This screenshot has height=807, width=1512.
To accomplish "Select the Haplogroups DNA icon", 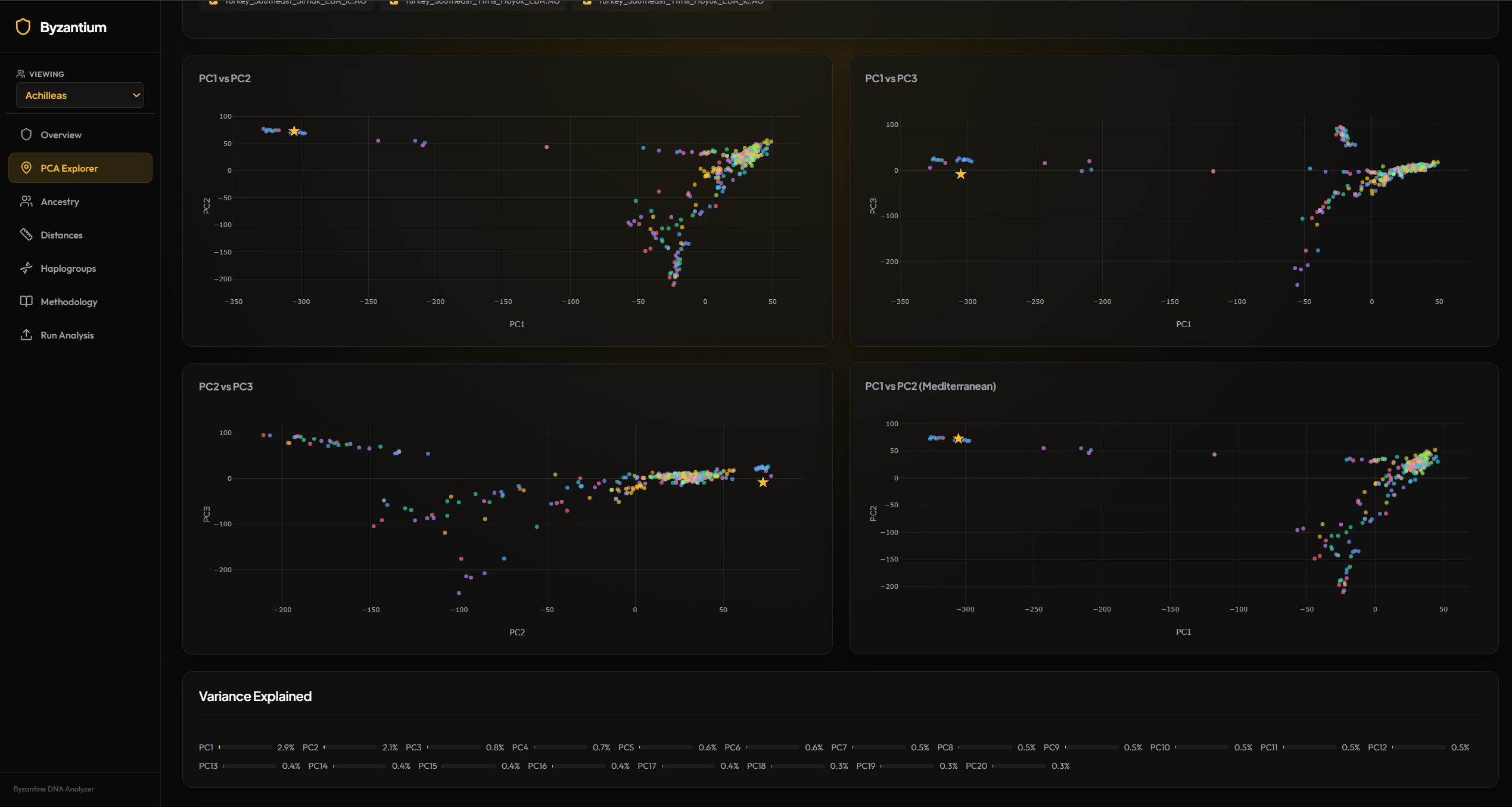I will click(26, 268).
